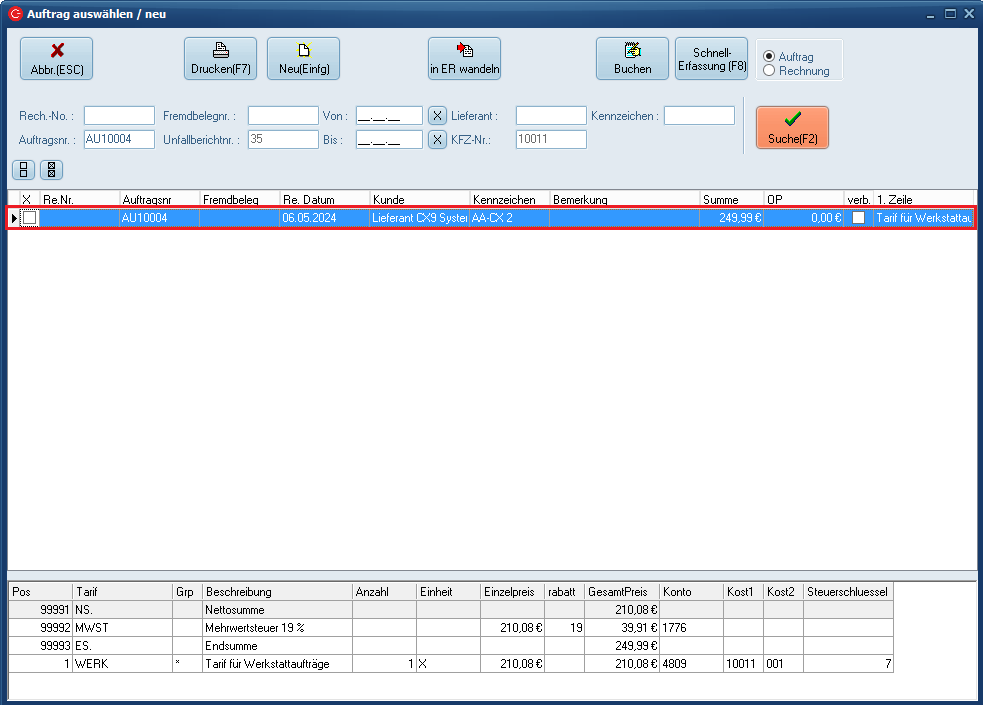Image resolution: width=983 pixels, height=705 pixels.
Task: Toggle the verb. checkbox in order row
Action: pos(858,218)
